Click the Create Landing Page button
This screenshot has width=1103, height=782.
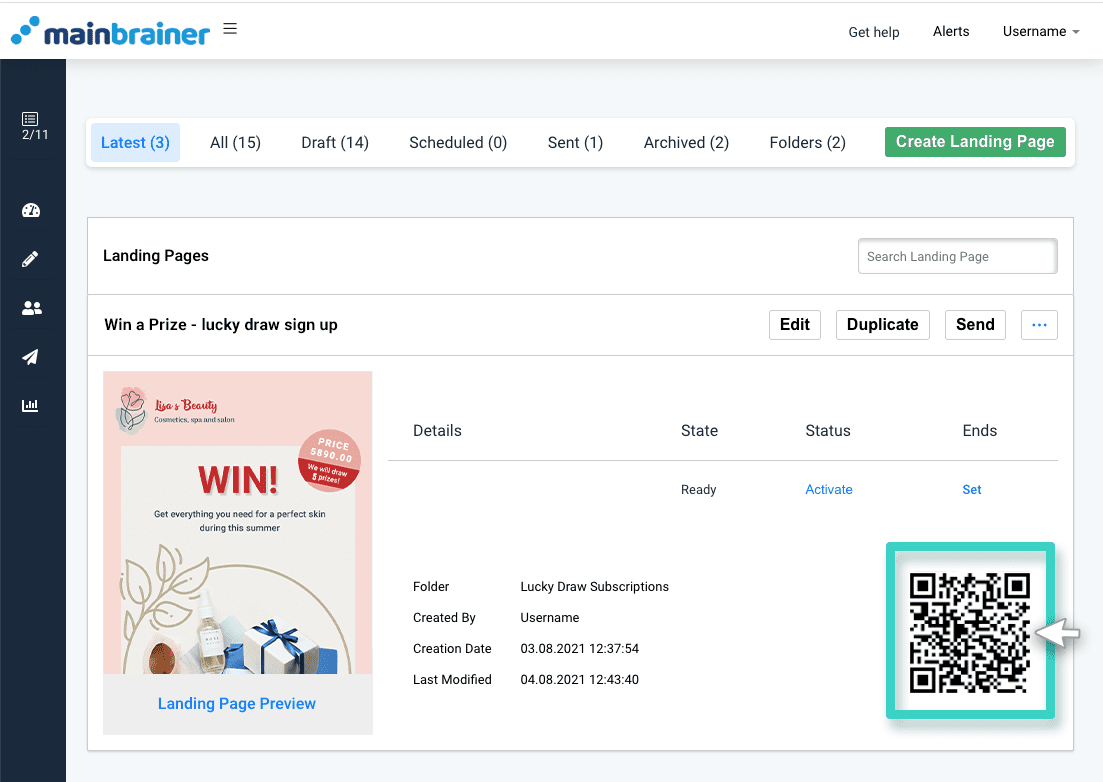(x=975, y=142)
